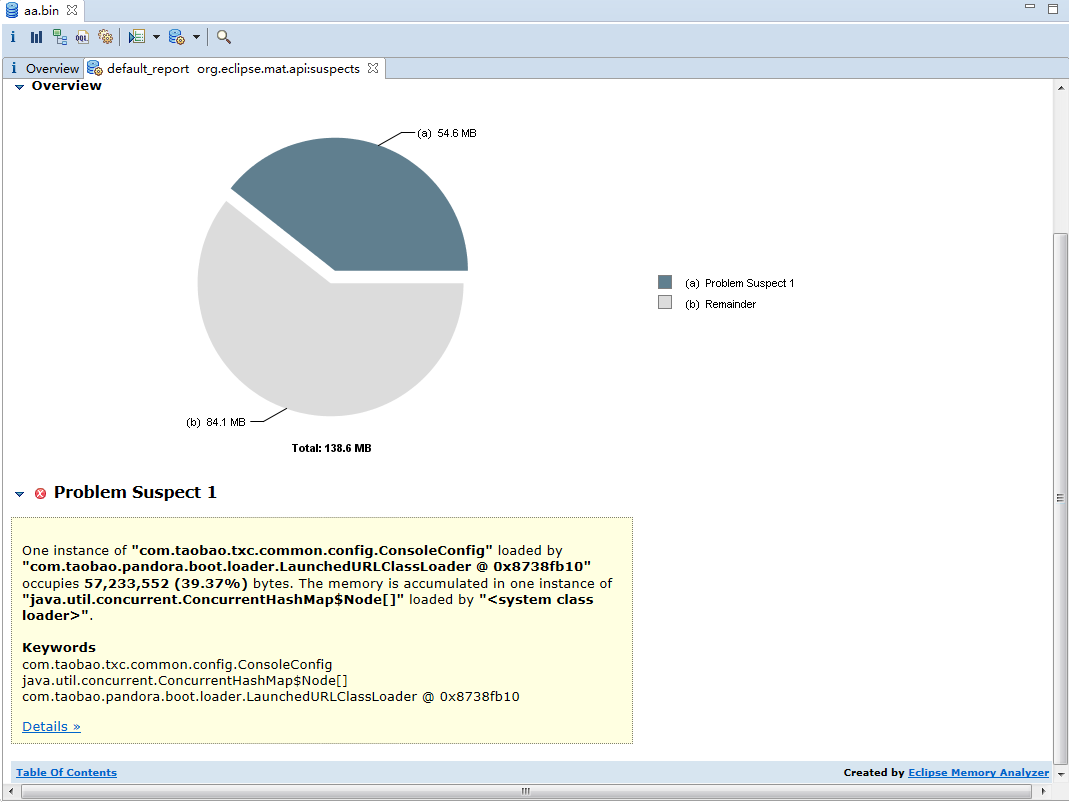Open the query browser dropdown arrow
The image size is (1069, 802).
196,37
